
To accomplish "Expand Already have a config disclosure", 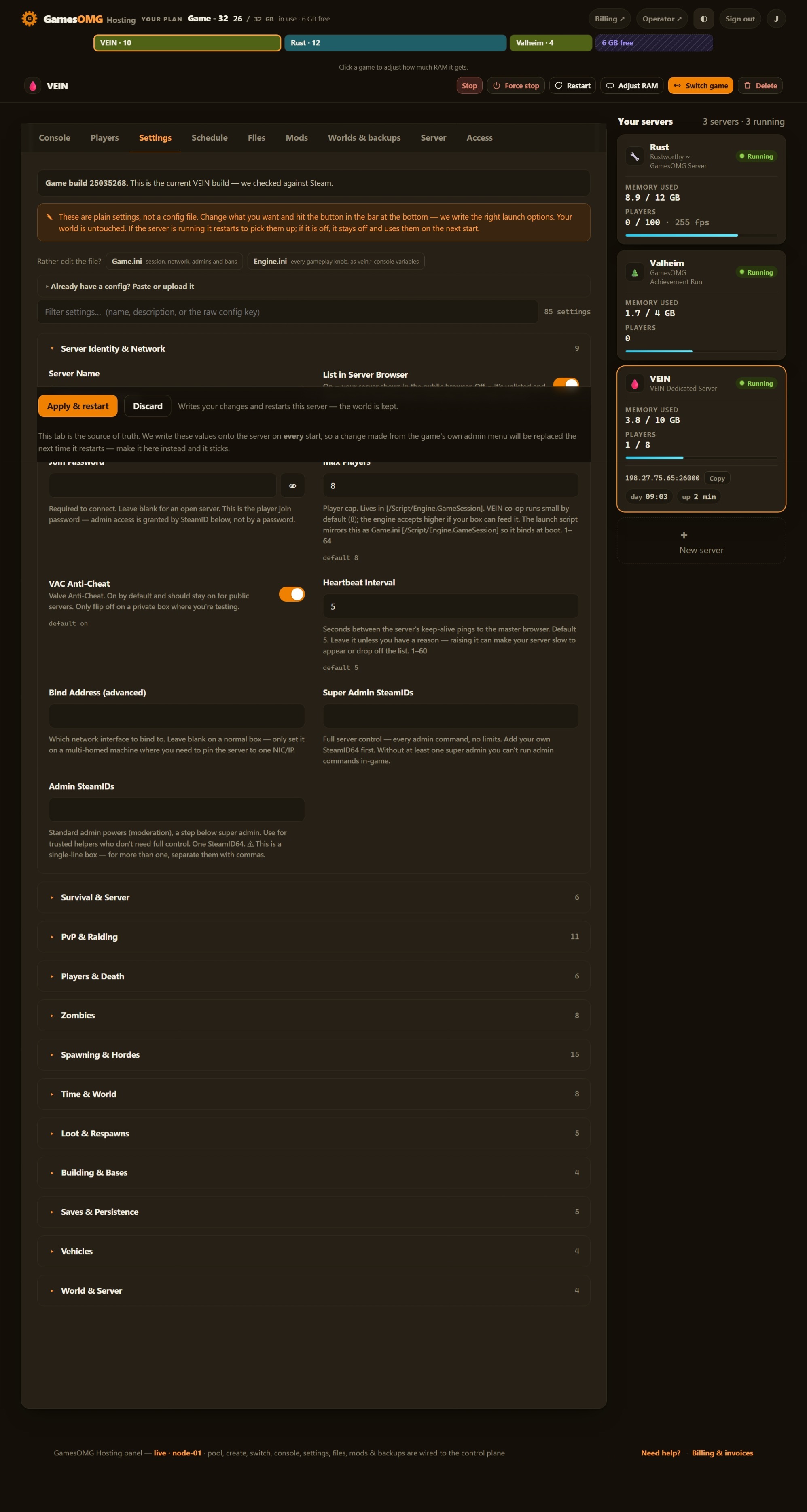I will (x=313, y=287).
